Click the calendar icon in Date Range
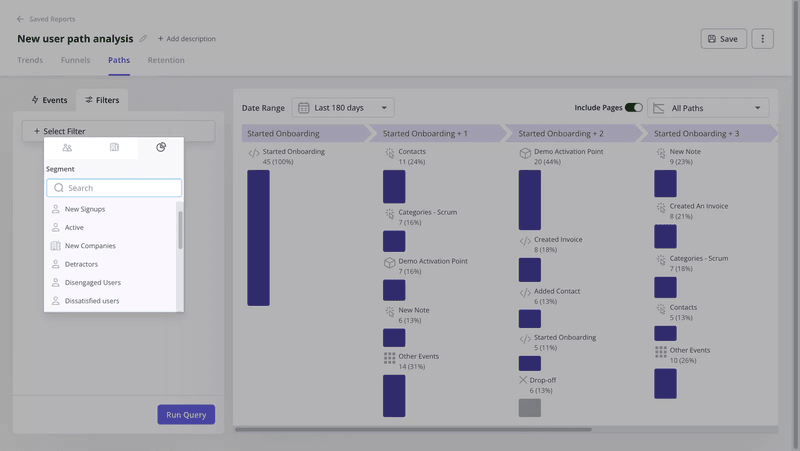800x451 pixels. pos(304,108)
